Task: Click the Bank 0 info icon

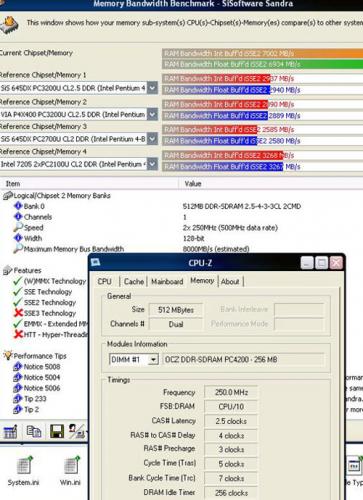Action: pos(18,206)
